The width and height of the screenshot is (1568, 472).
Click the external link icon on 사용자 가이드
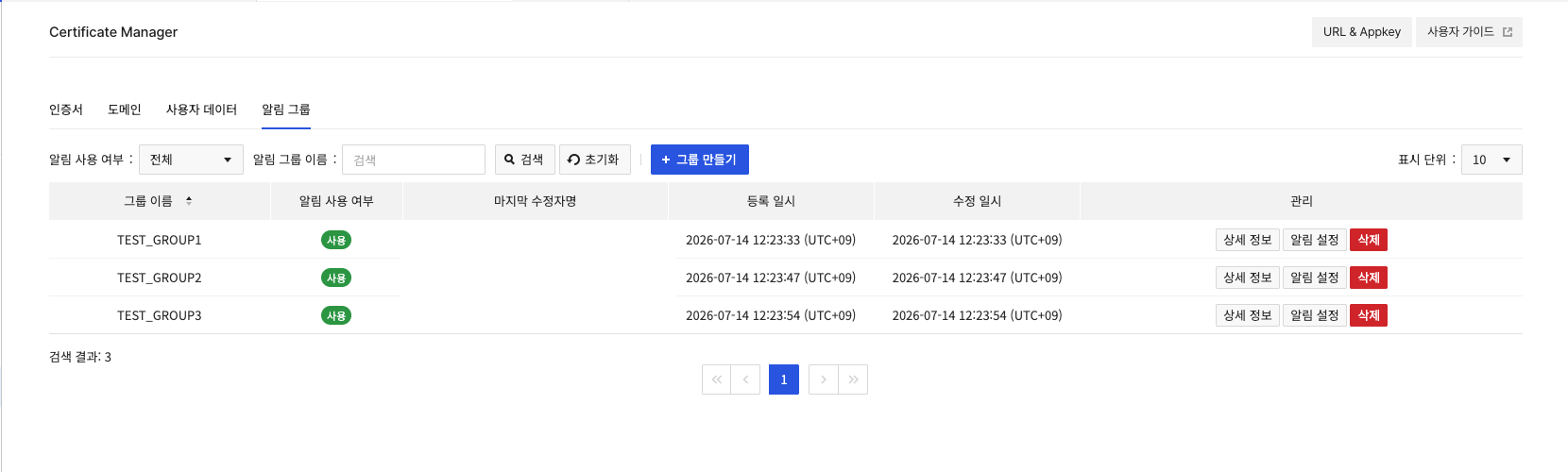(x=1508, y=32)
